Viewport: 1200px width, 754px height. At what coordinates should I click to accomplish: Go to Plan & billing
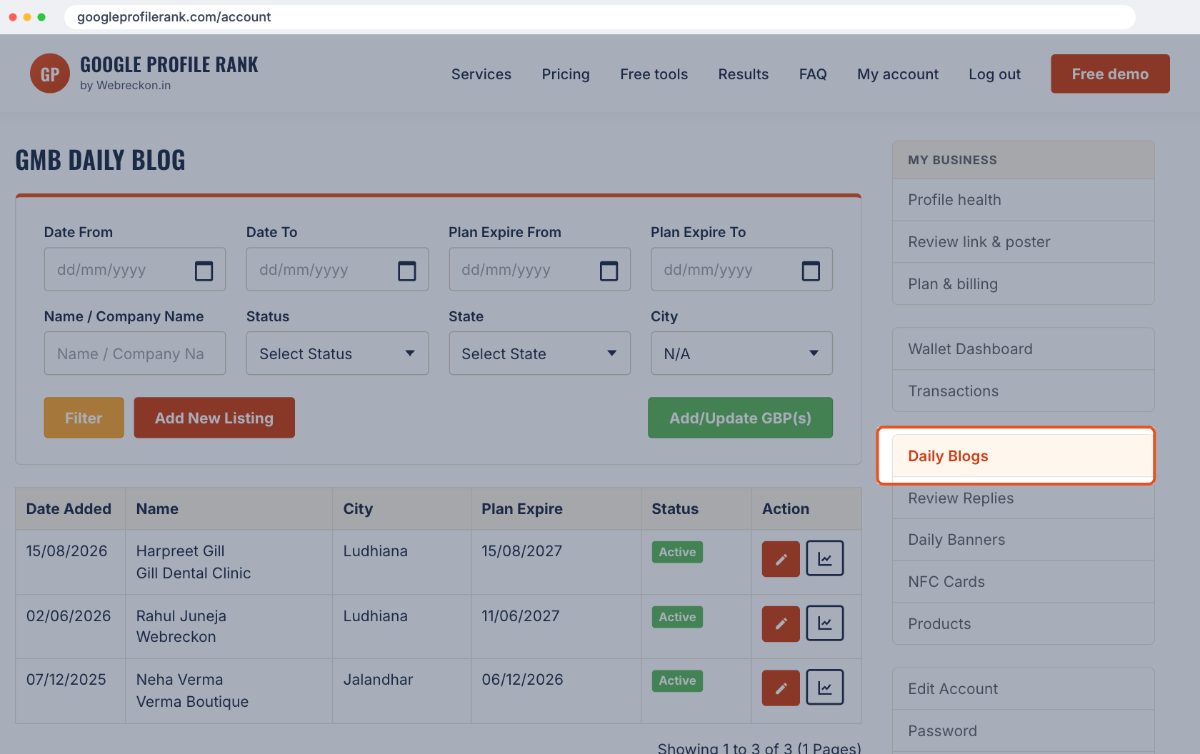pyautogui.click(x=1023, y=284)
